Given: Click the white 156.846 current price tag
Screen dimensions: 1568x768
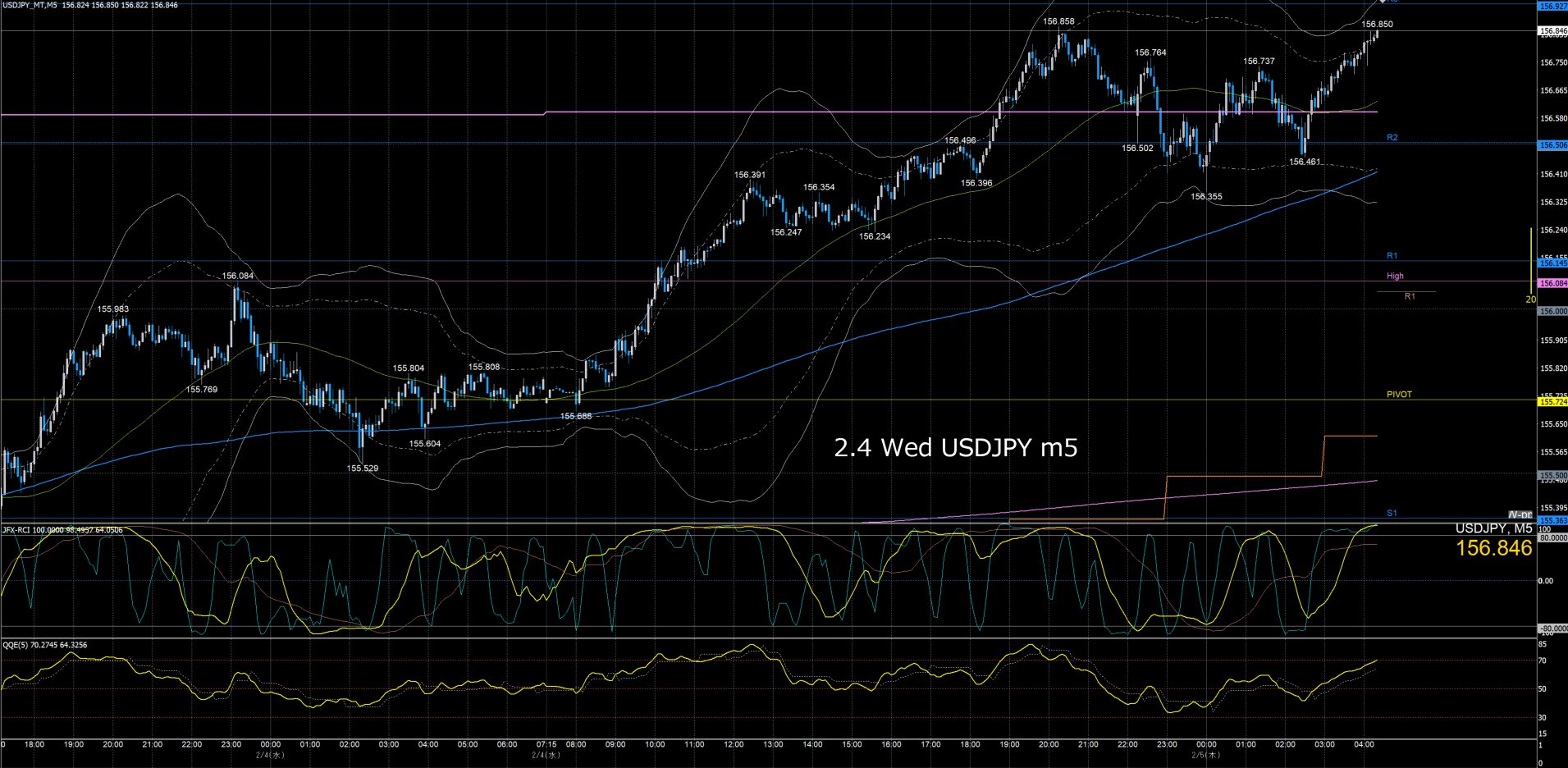Looking at the screenshot, I should pyautogui.click(x=1552, y=32).
